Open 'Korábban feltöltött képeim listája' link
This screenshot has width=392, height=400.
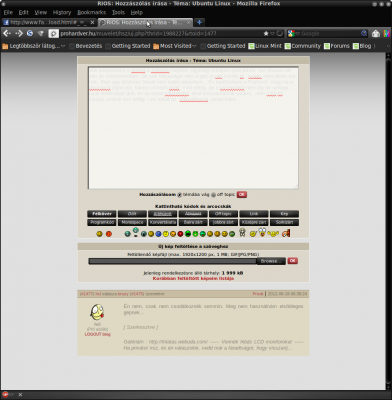(193, 278)
